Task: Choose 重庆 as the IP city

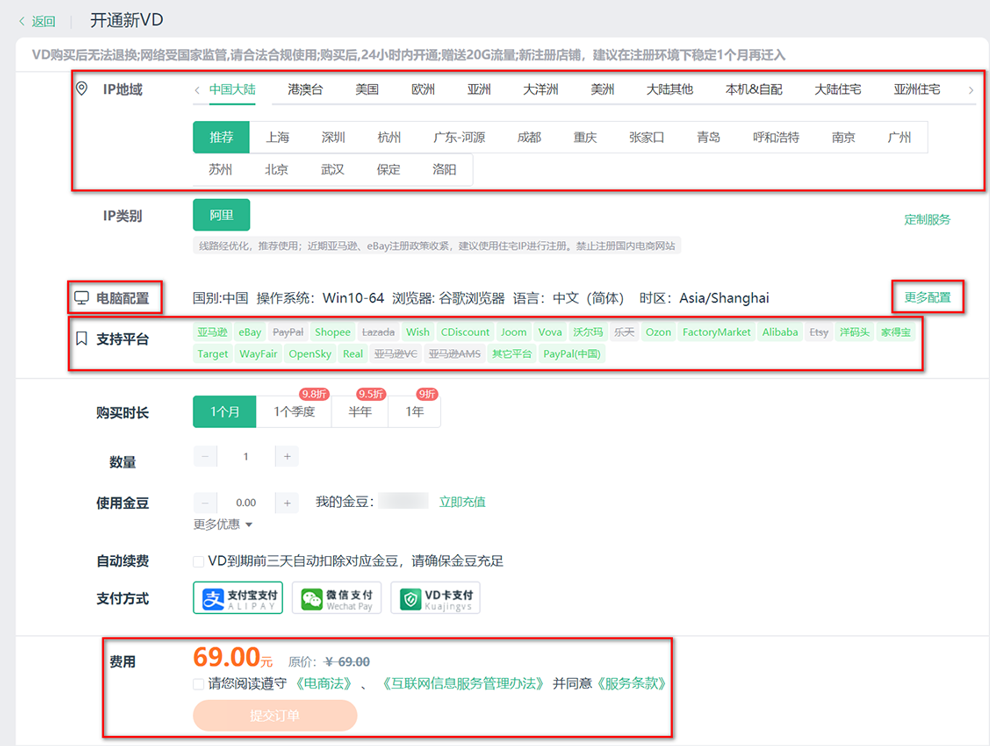Action: (585, 137)
